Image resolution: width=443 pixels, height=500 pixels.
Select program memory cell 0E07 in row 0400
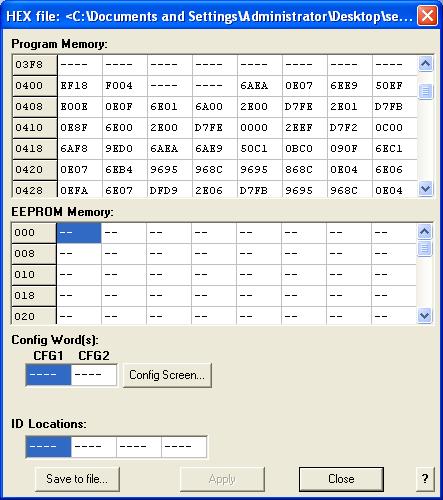305,86
